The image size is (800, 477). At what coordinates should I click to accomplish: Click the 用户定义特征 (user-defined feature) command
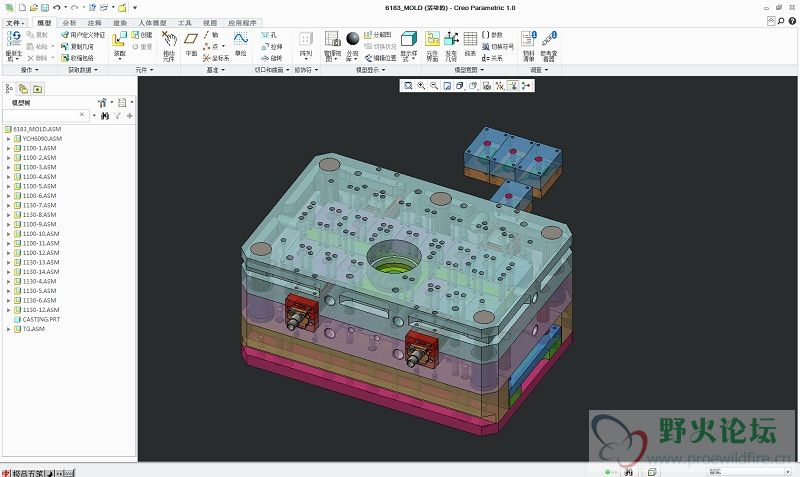[83, 35]
